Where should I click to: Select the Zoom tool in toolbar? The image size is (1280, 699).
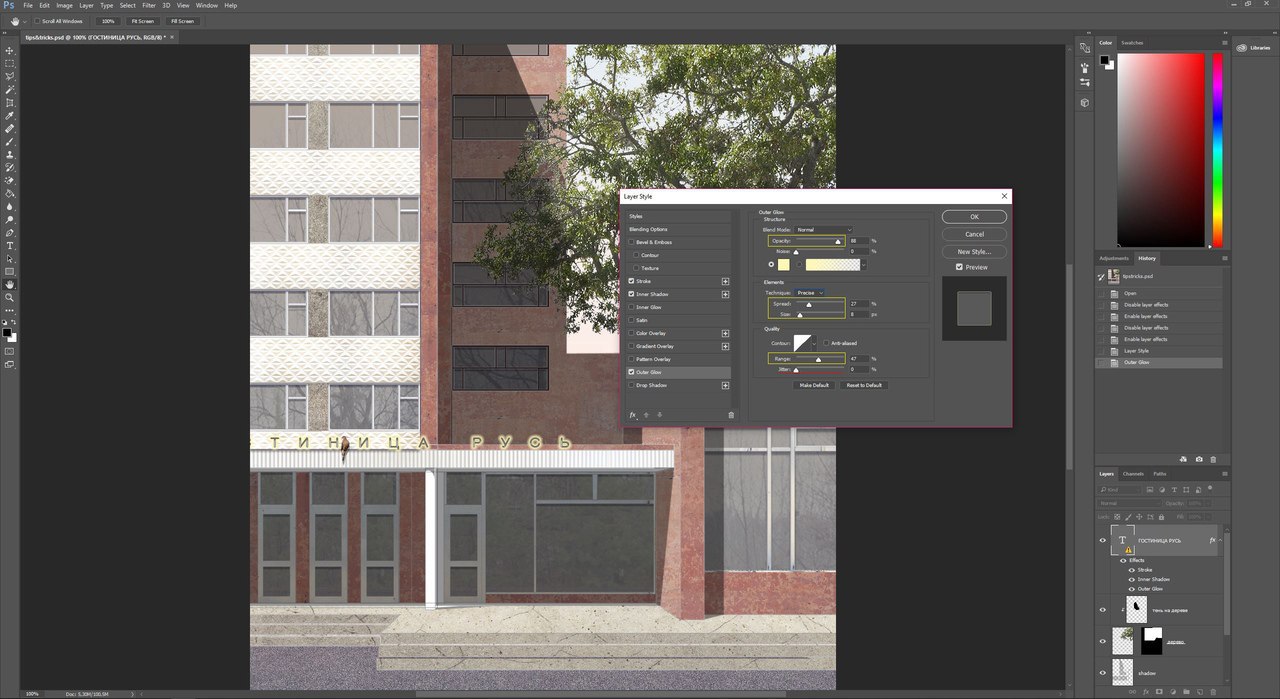[10, 297]
